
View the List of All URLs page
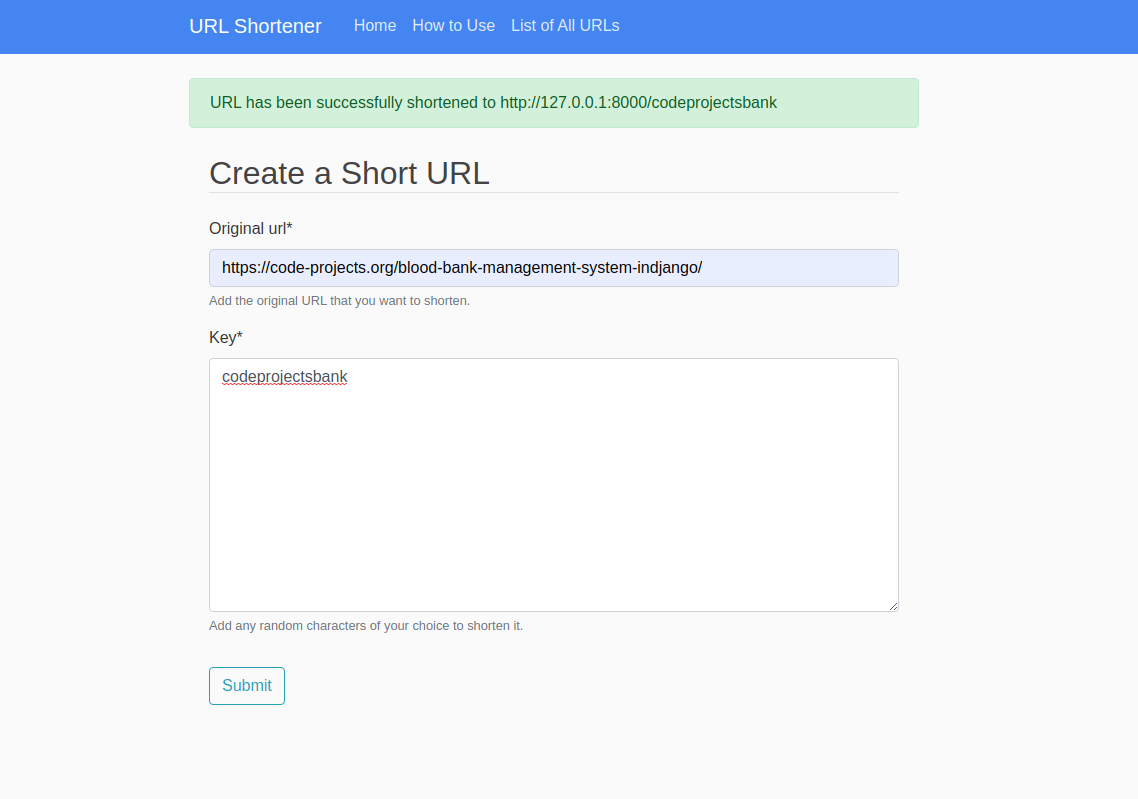coord(565,26)
